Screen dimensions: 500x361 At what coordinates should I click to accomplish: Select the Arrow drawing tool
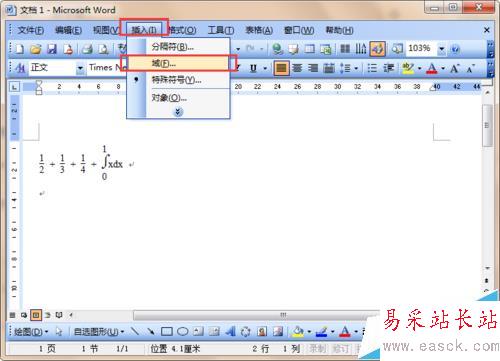[x=151, y=331]
